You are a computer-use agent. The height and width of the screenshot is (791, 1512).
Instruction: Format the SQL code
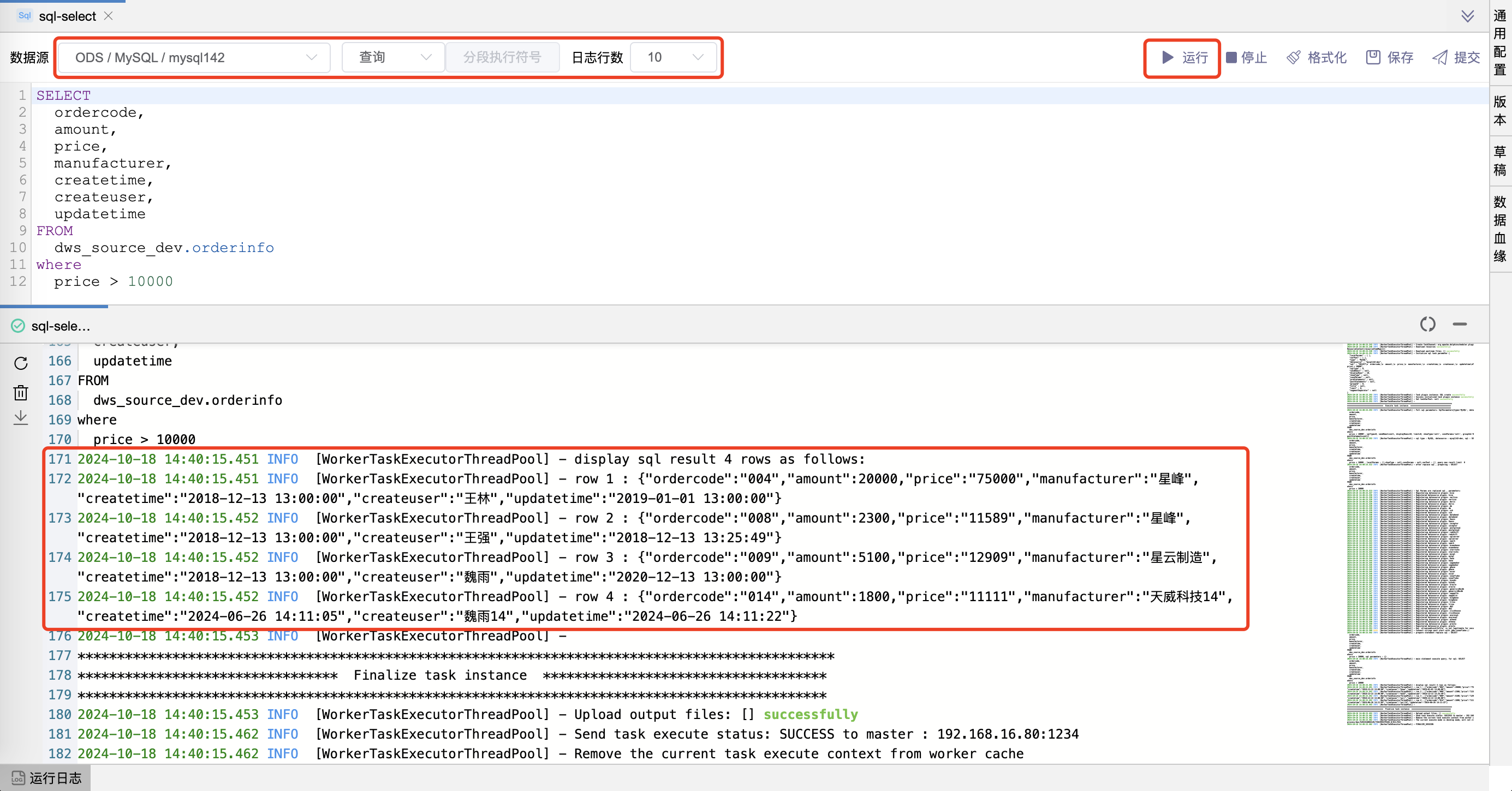coord(1316,57)
